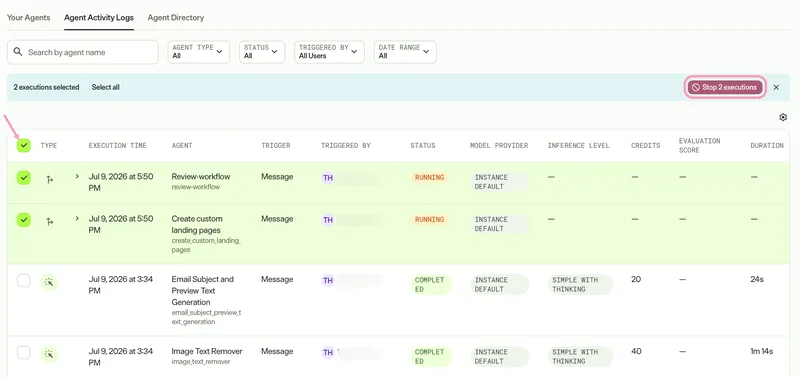Open the Agent Directory tab
This screenshot has width=800, height=377.
176,17
